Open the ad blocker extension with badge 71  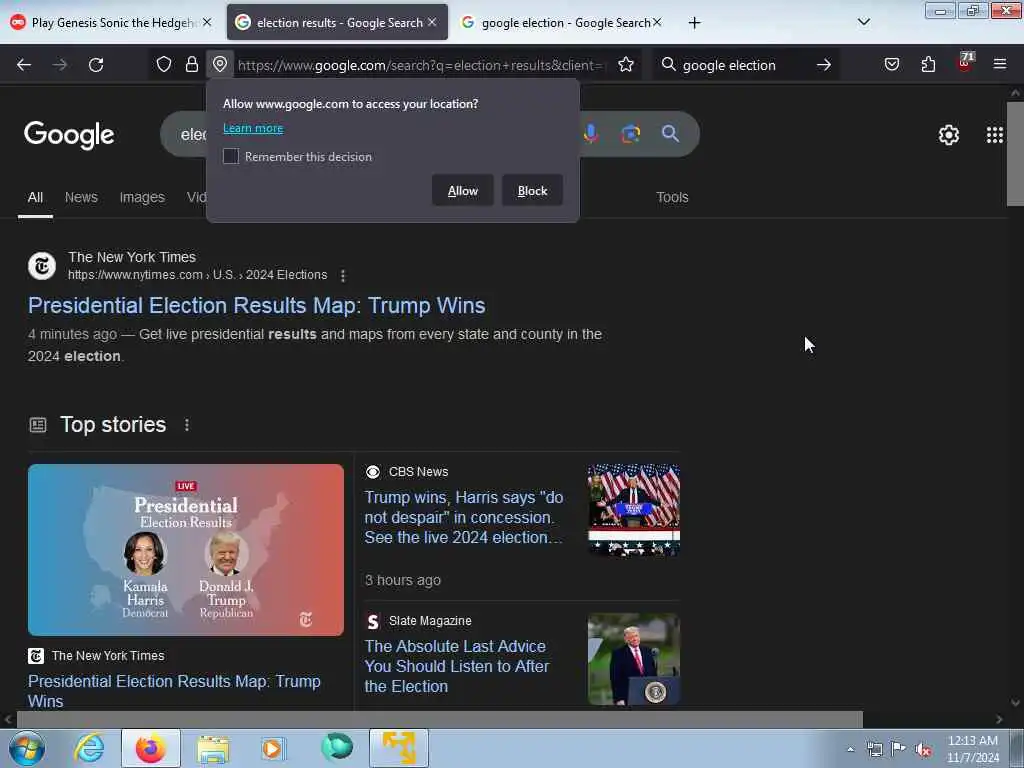[965, 63]
